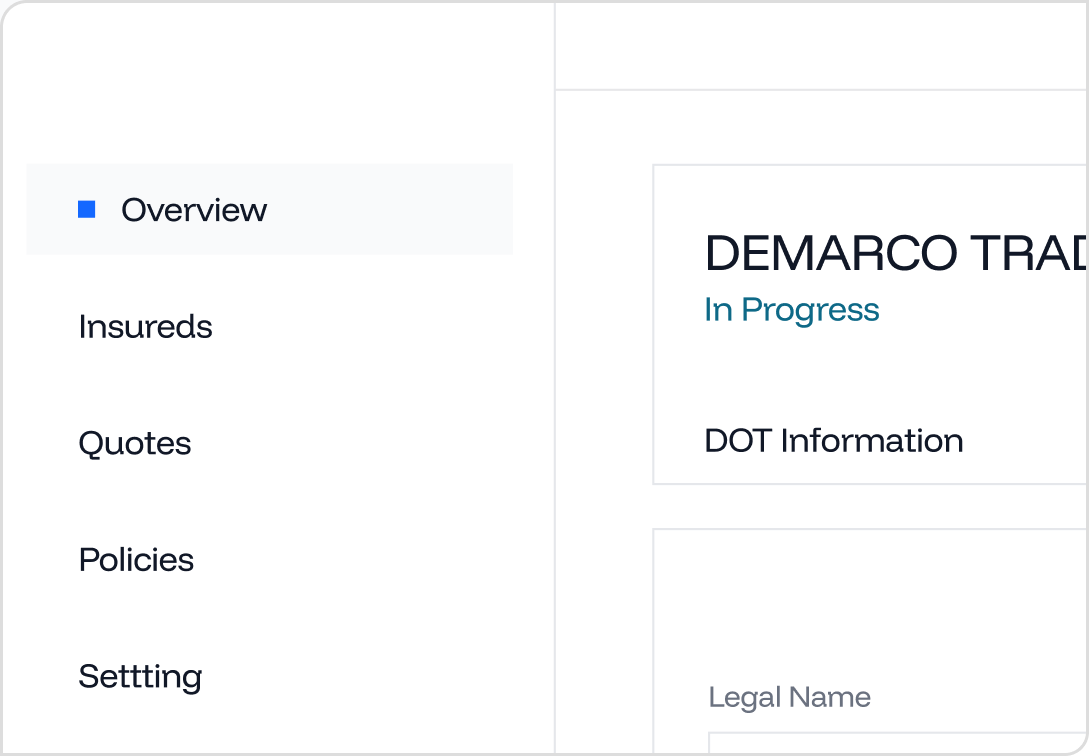The image size is (1089, 756).
Task: Click the blue square beside Overview
Action: click(x=87, y=209)
